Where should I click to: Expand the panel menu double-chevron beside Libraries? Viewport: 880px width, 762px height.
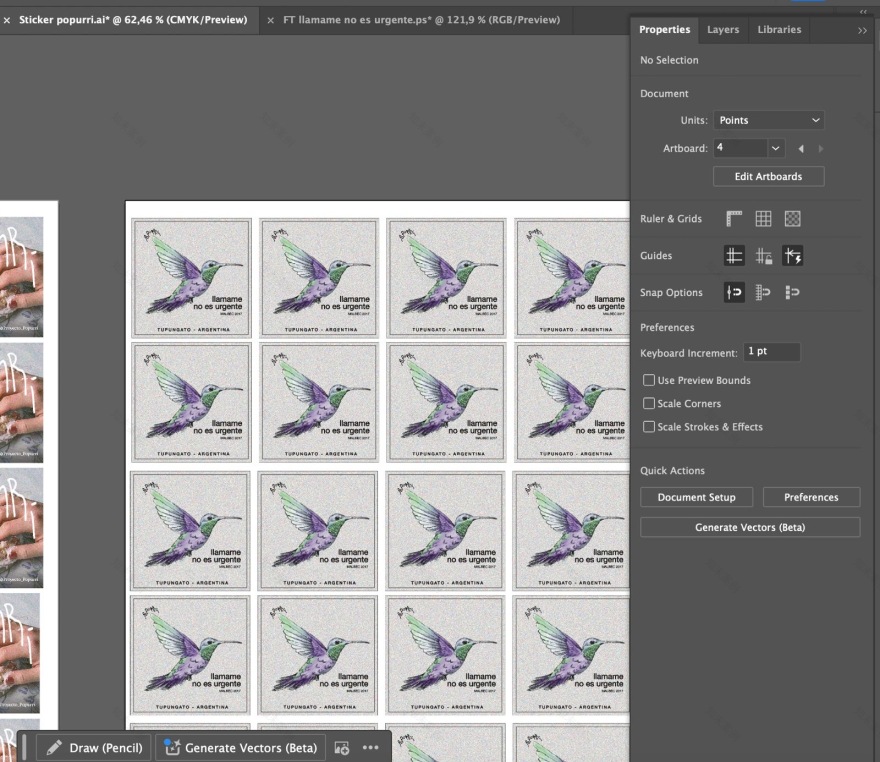(x=863, y=30)
